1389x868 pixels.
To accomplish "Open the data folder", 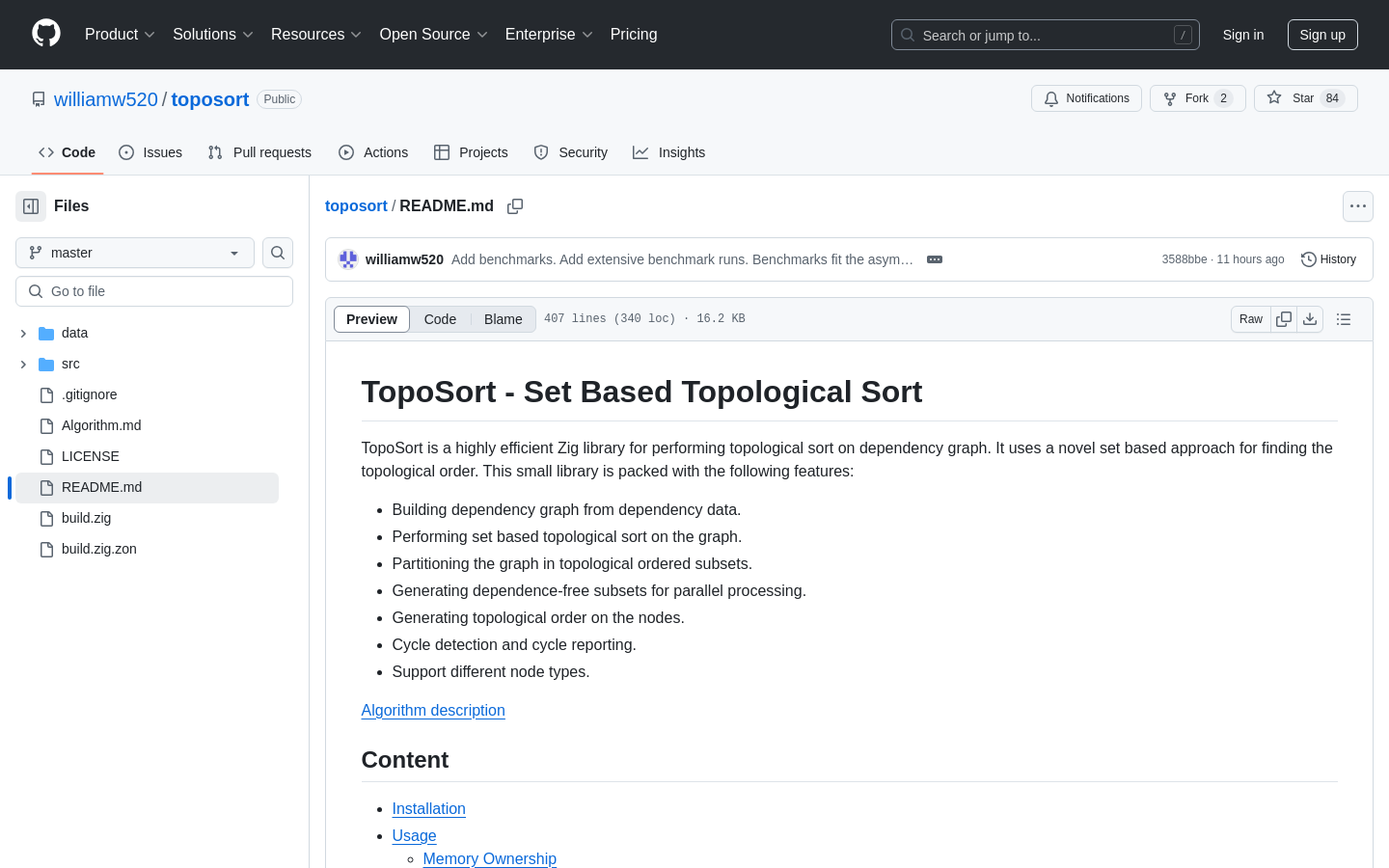I will tap(74, 333).
